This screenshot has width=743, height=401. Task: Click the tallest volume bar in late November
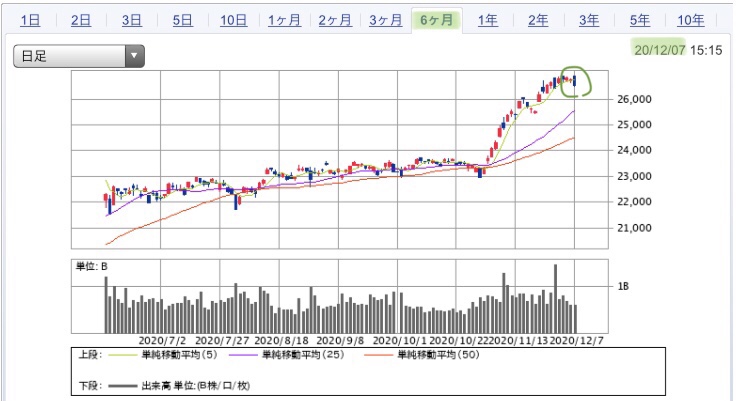(555, 299)
